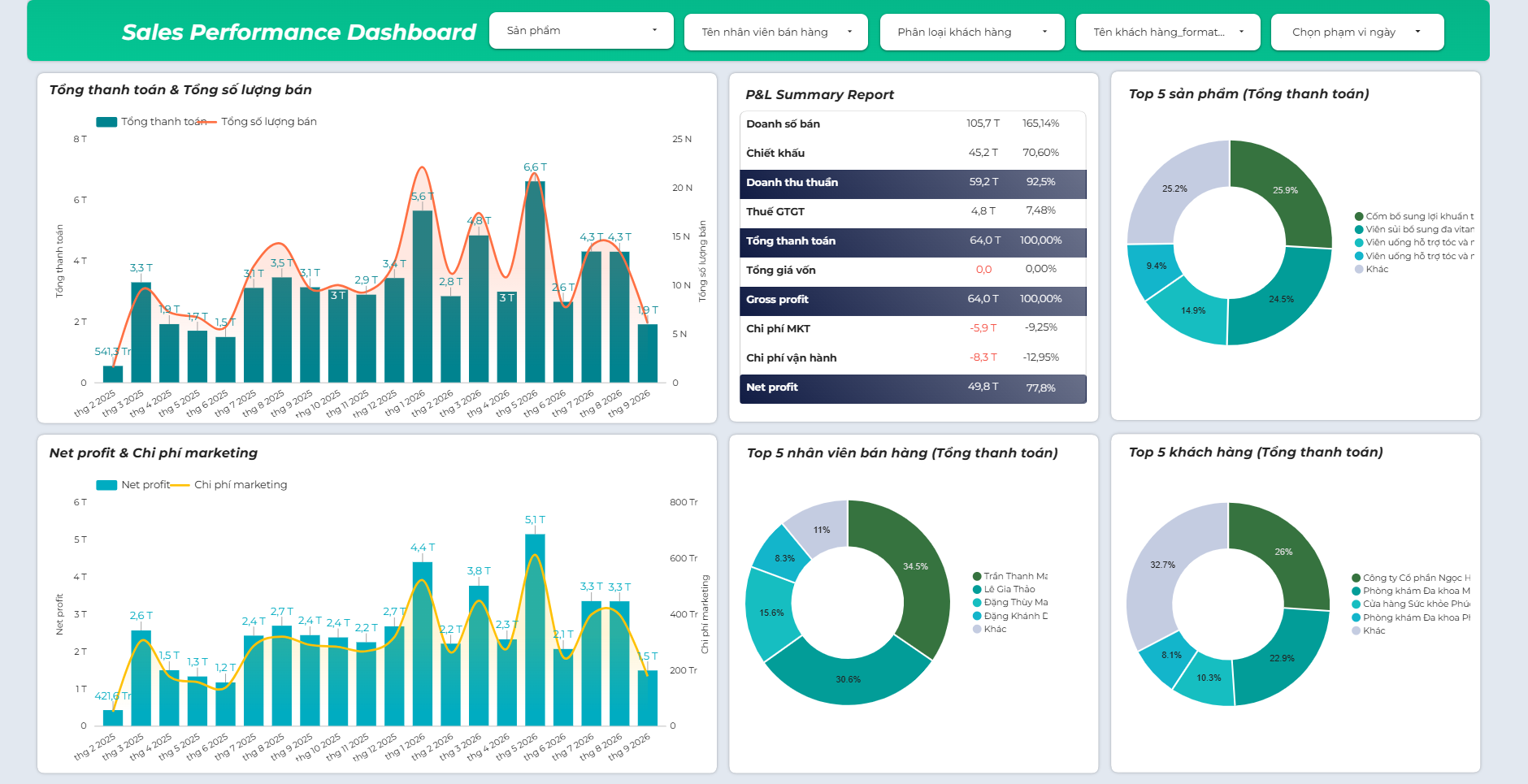Select the Doanh thu thuần highlighted row
1528x784 pixels.
(913, 183)
